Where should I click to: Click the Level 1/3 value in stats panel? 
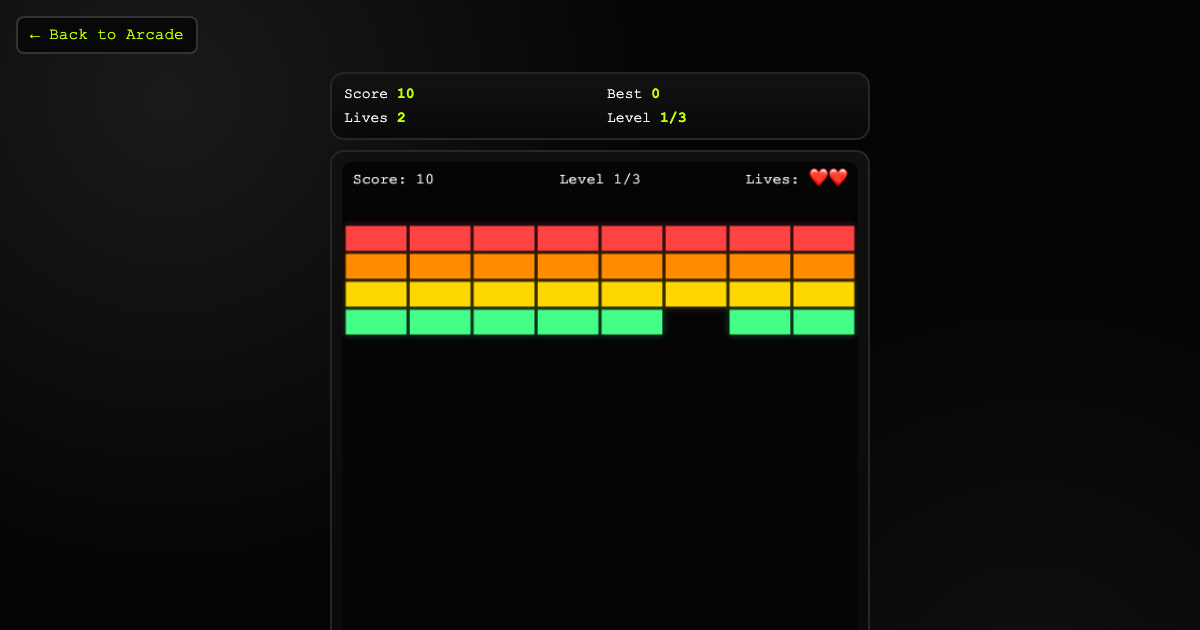point(673,118)
